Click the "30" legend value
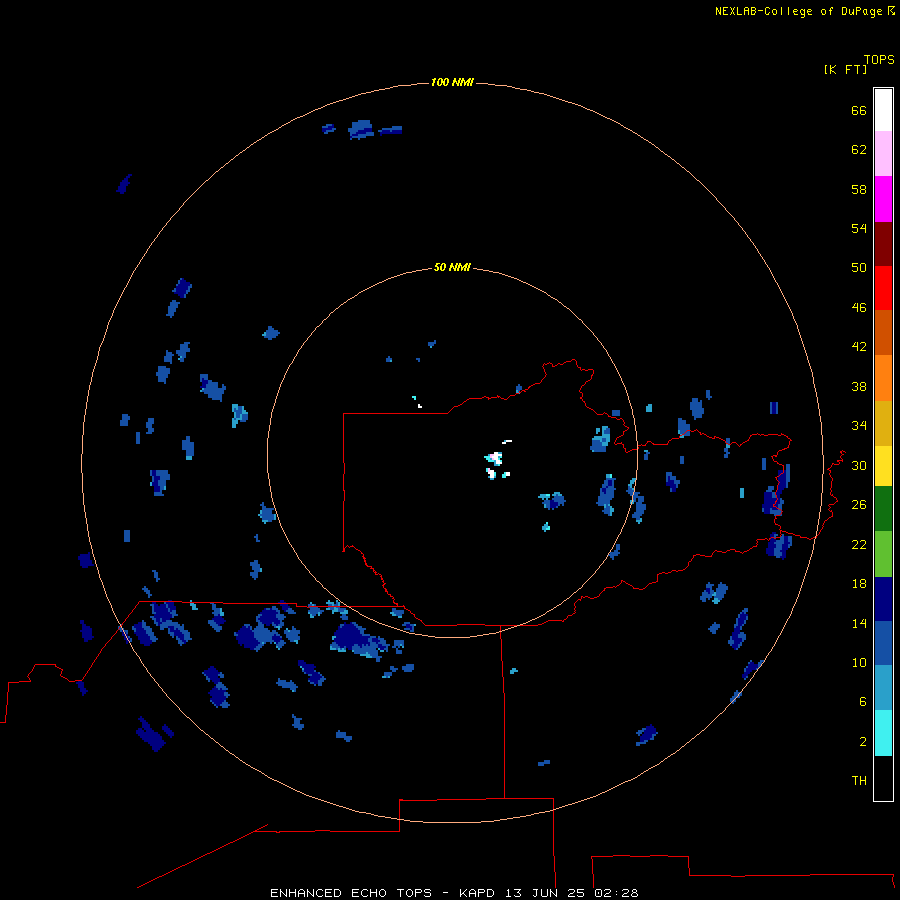 pos(859,465)
